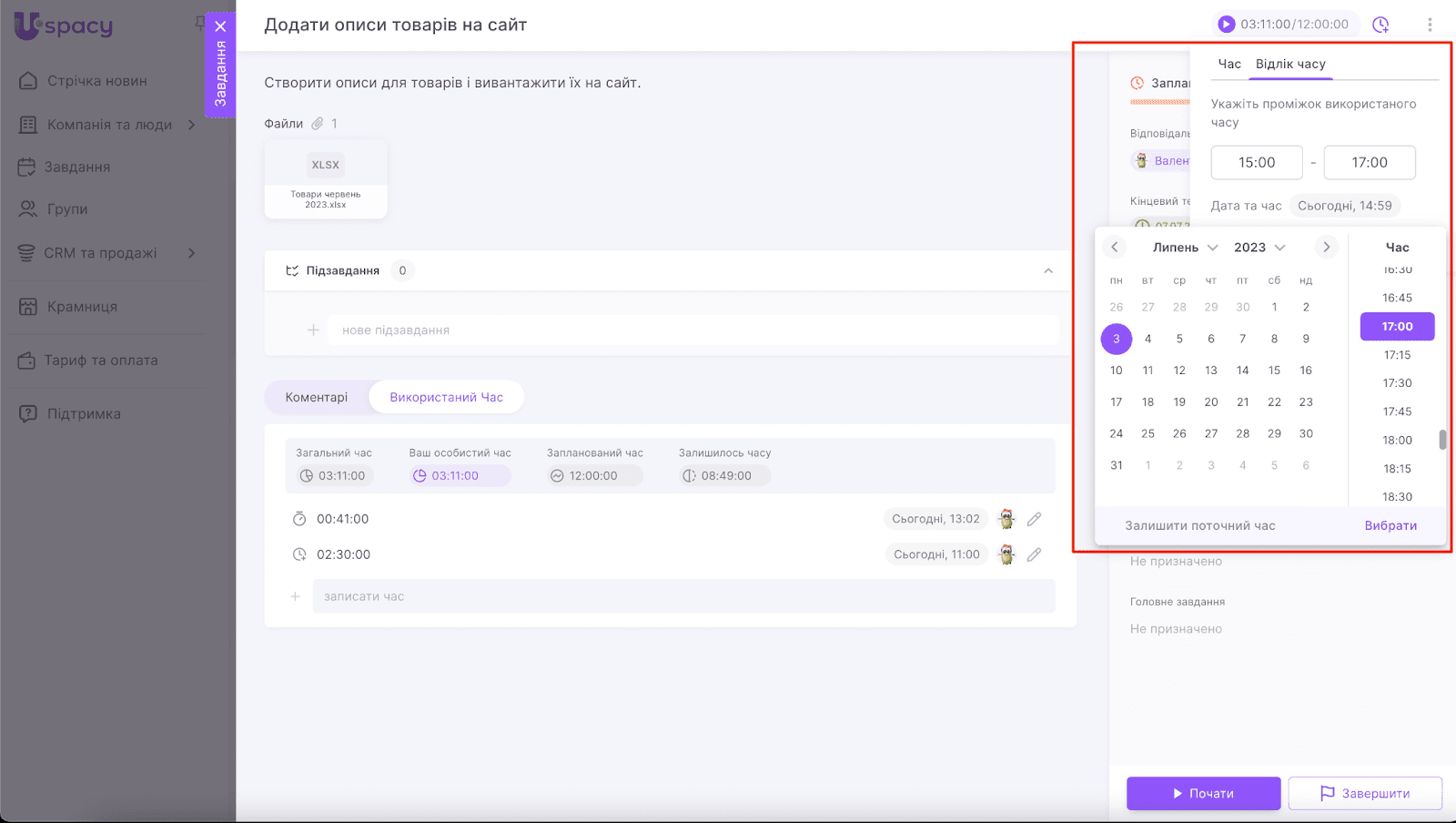
Task: Click plus icon for new subtask
Action: coord(313,330)
